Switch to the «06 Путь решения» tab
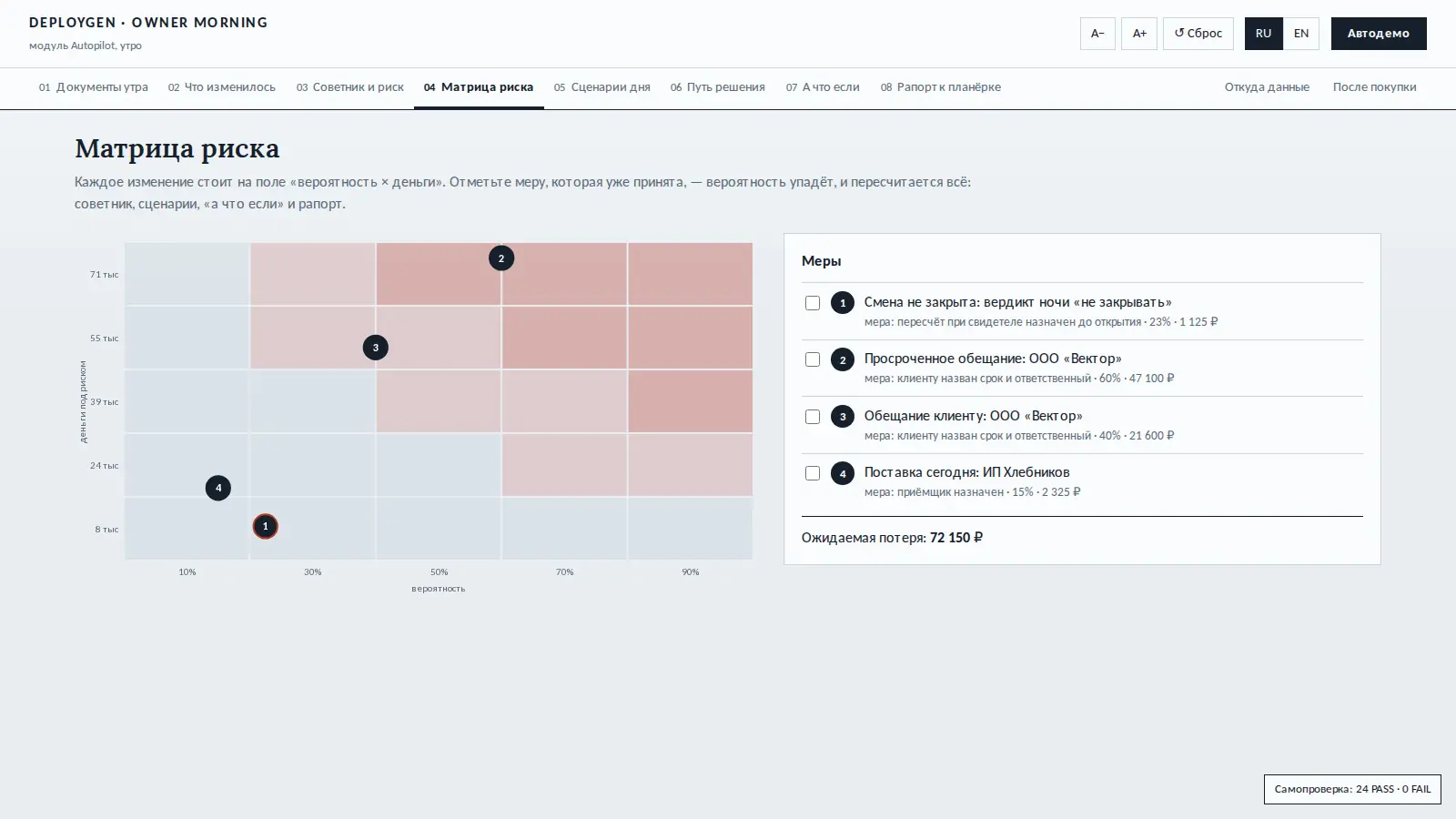The image size is (1456, 819). pyautogui.click(x=718, y=87)
